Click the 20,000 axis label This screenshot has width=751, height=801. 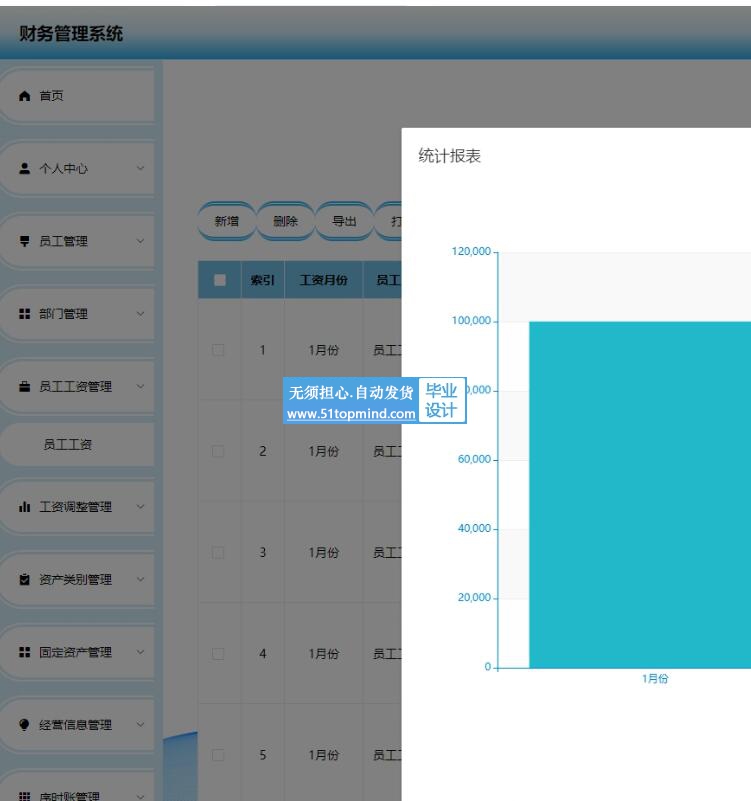(474, 597)
